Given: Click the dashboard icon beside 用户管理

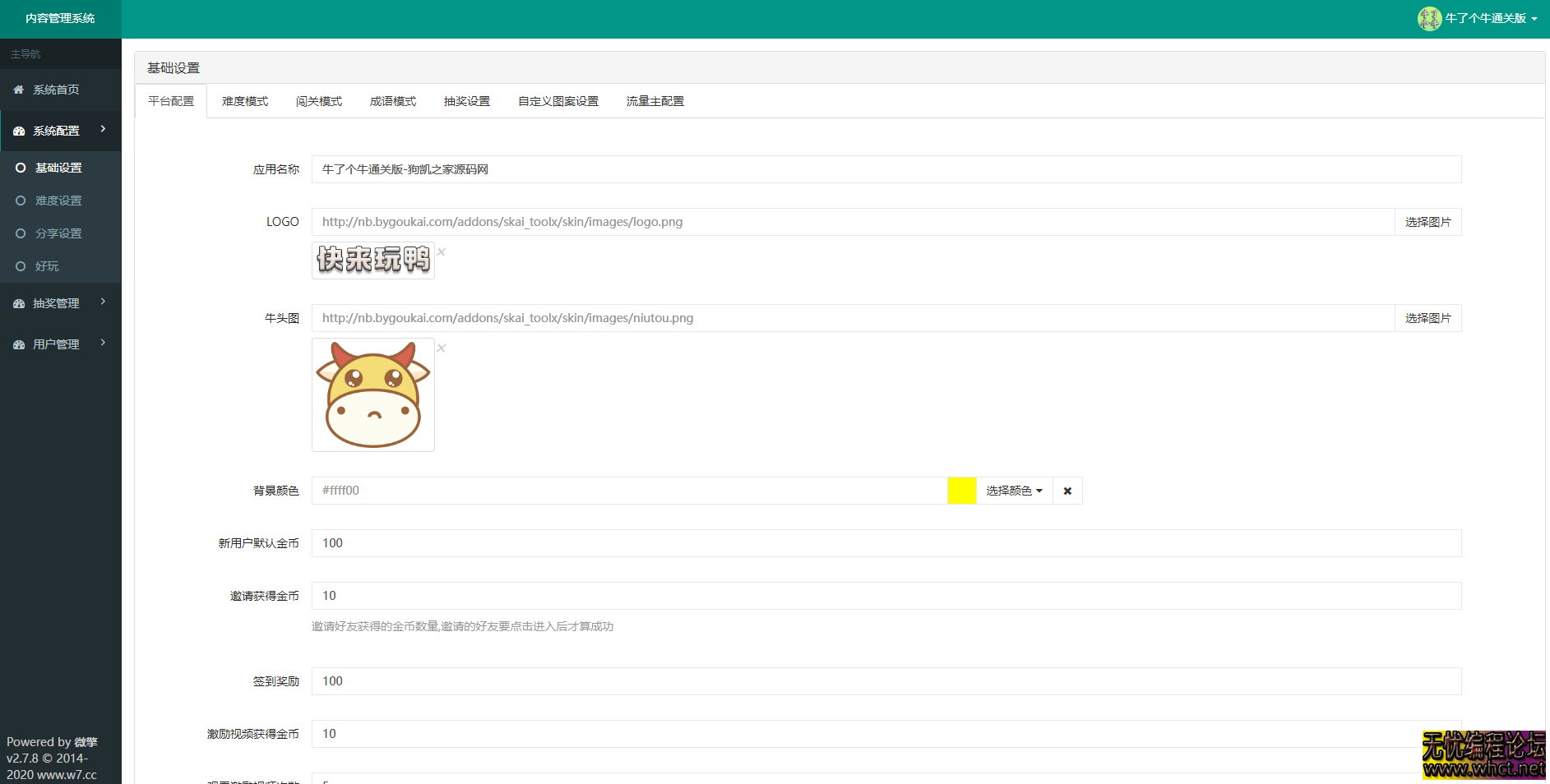Looking at the screenshot, I should [19, 345].
